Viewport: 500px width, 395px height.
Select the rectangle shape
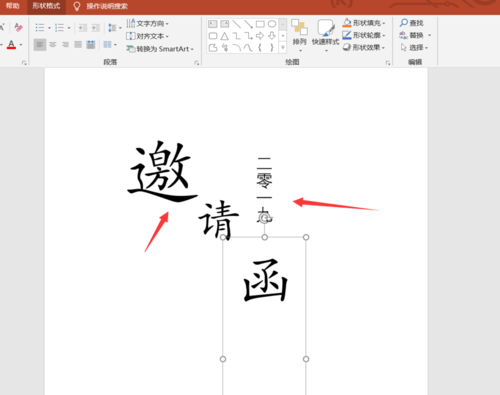pos(260,24)
